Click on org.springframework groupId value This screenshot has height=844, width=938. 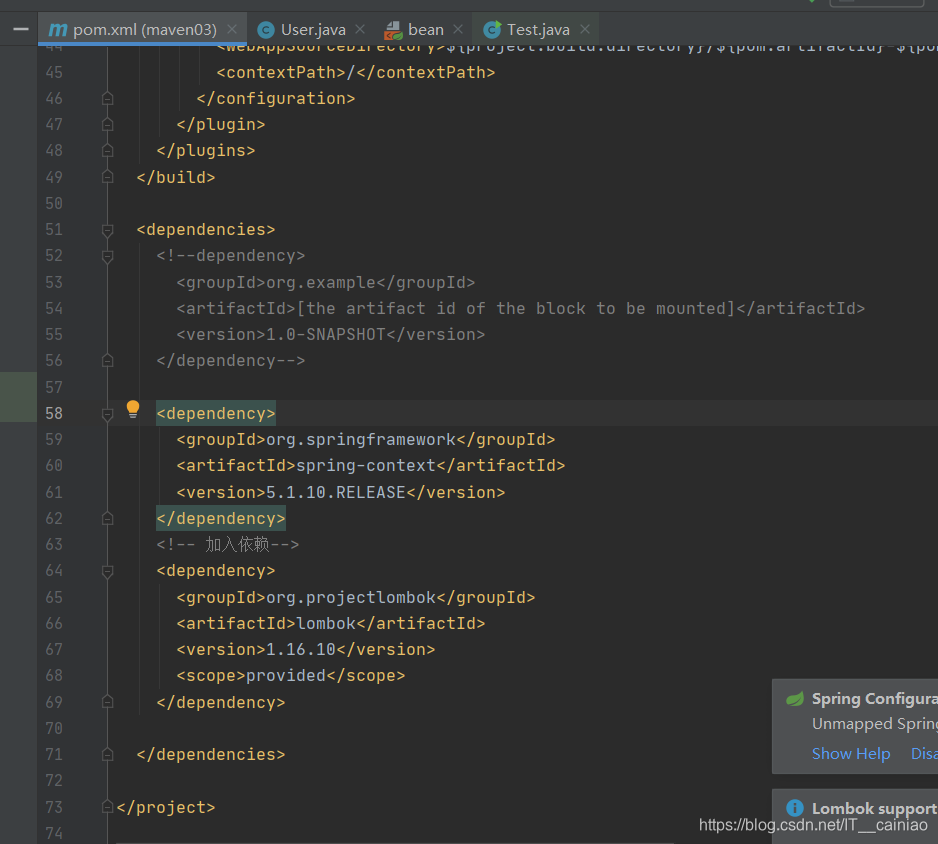click(361, 440)
